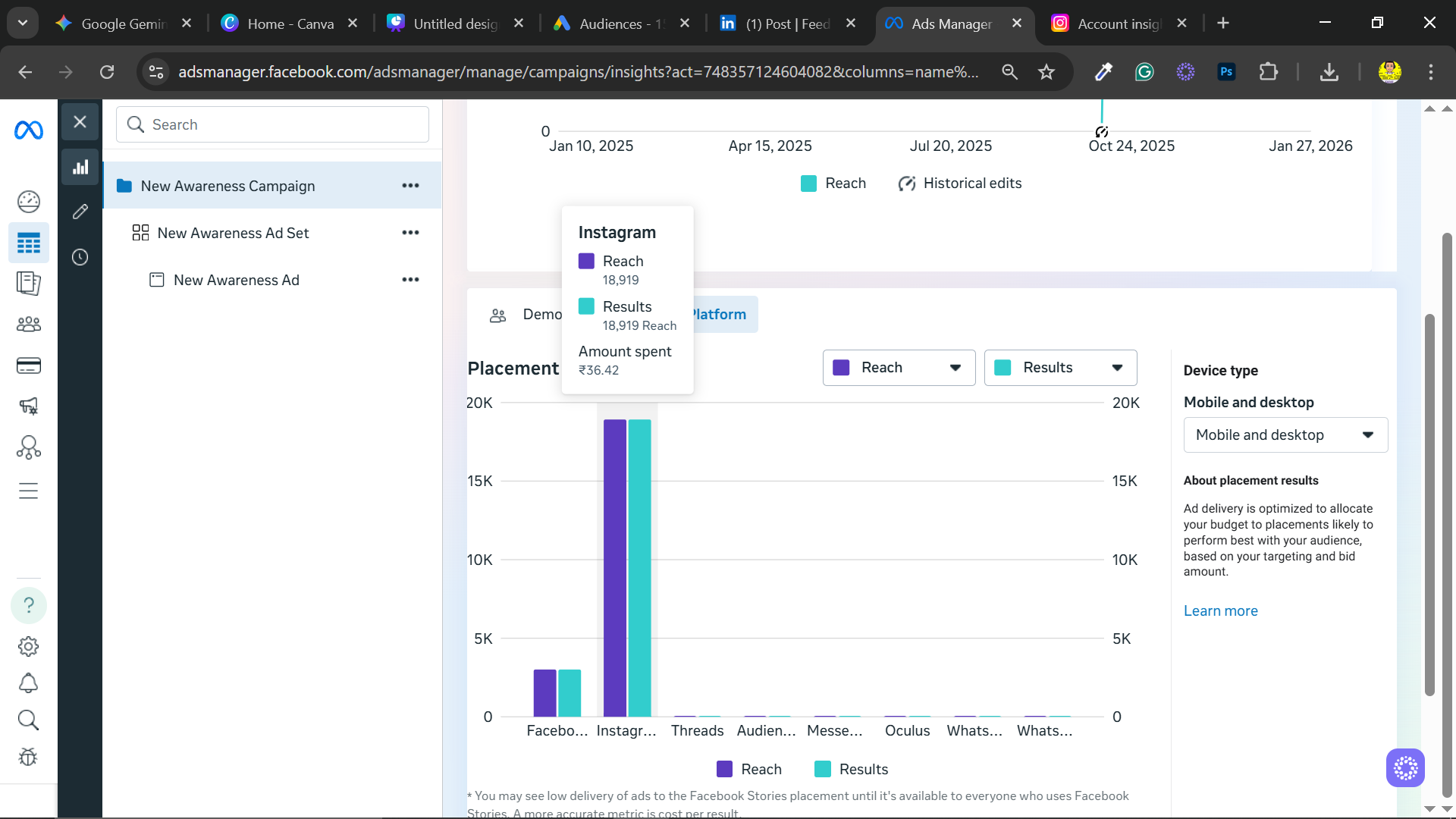Expand the Reach metric dropdown
This screenshot has width=1456, height=819.
pos(899,368)
